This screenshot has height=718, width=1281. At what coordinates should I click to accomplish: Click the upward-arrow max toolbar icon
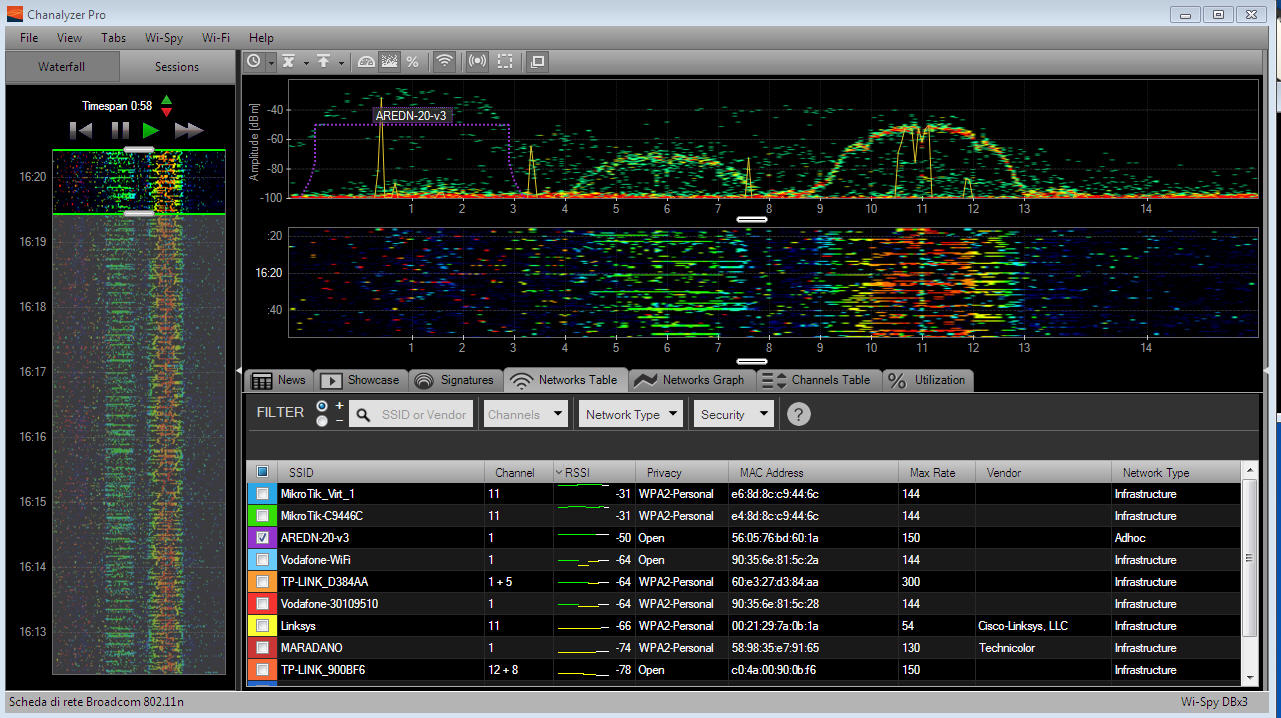point(323,61)
